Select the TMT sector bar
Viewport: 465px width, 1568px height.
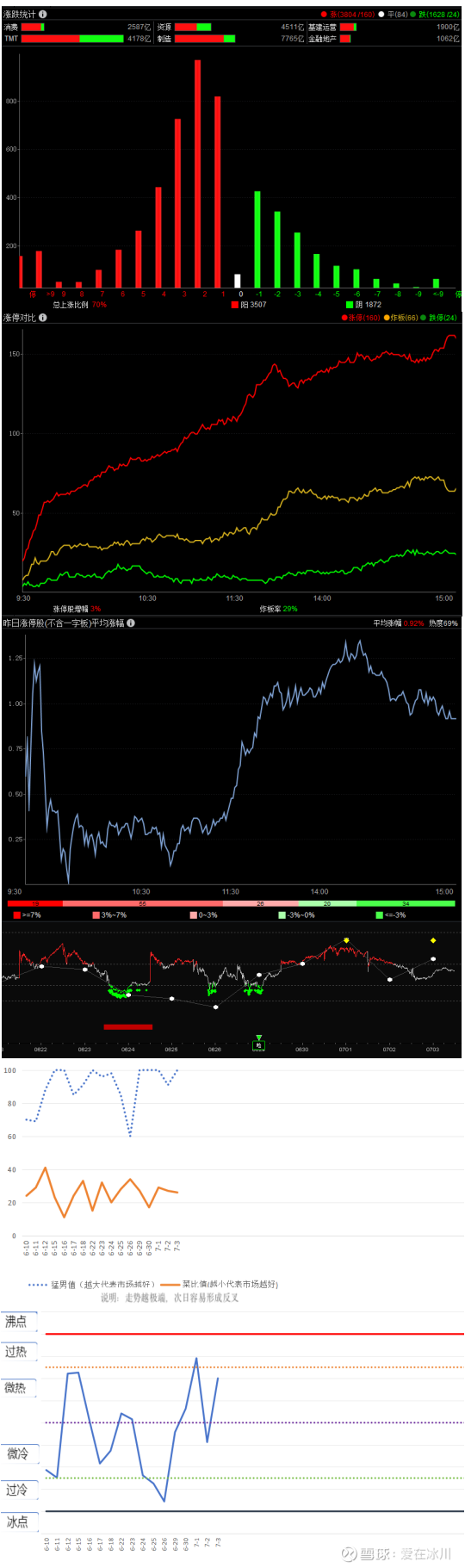coord(72,39)
